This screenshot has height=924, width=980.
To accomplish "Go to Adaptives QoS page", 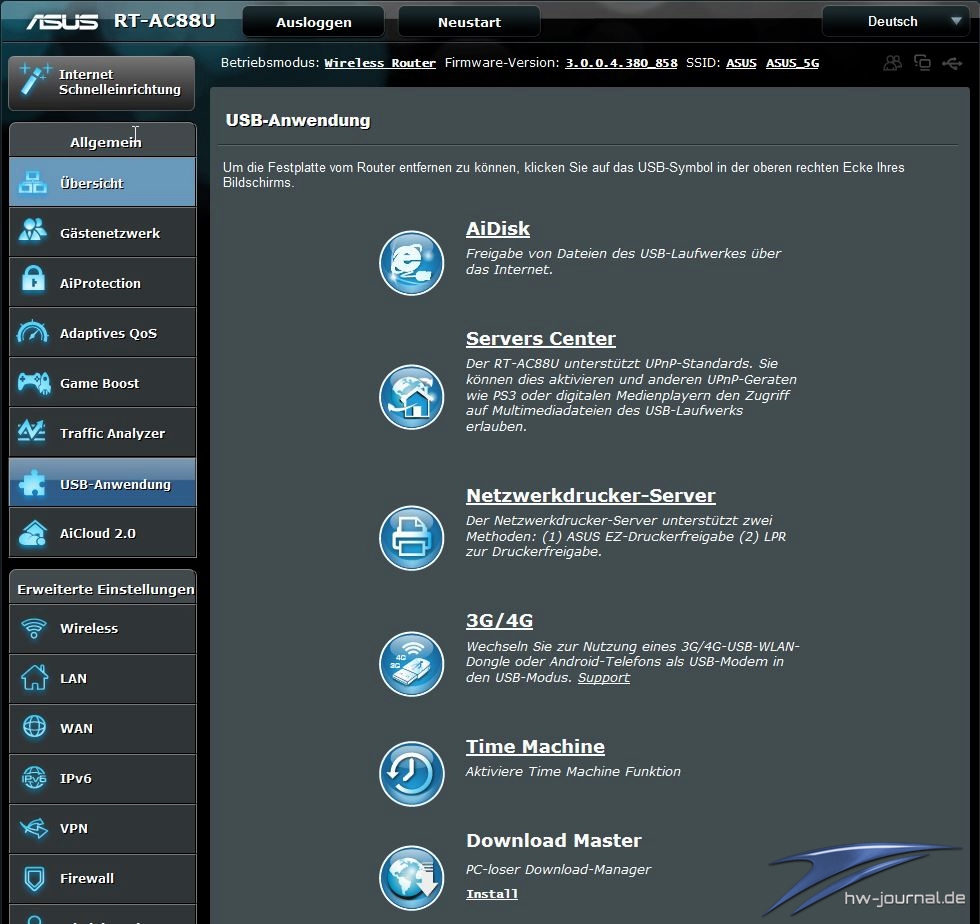I will pyautogui.click(x=102, y=333).
